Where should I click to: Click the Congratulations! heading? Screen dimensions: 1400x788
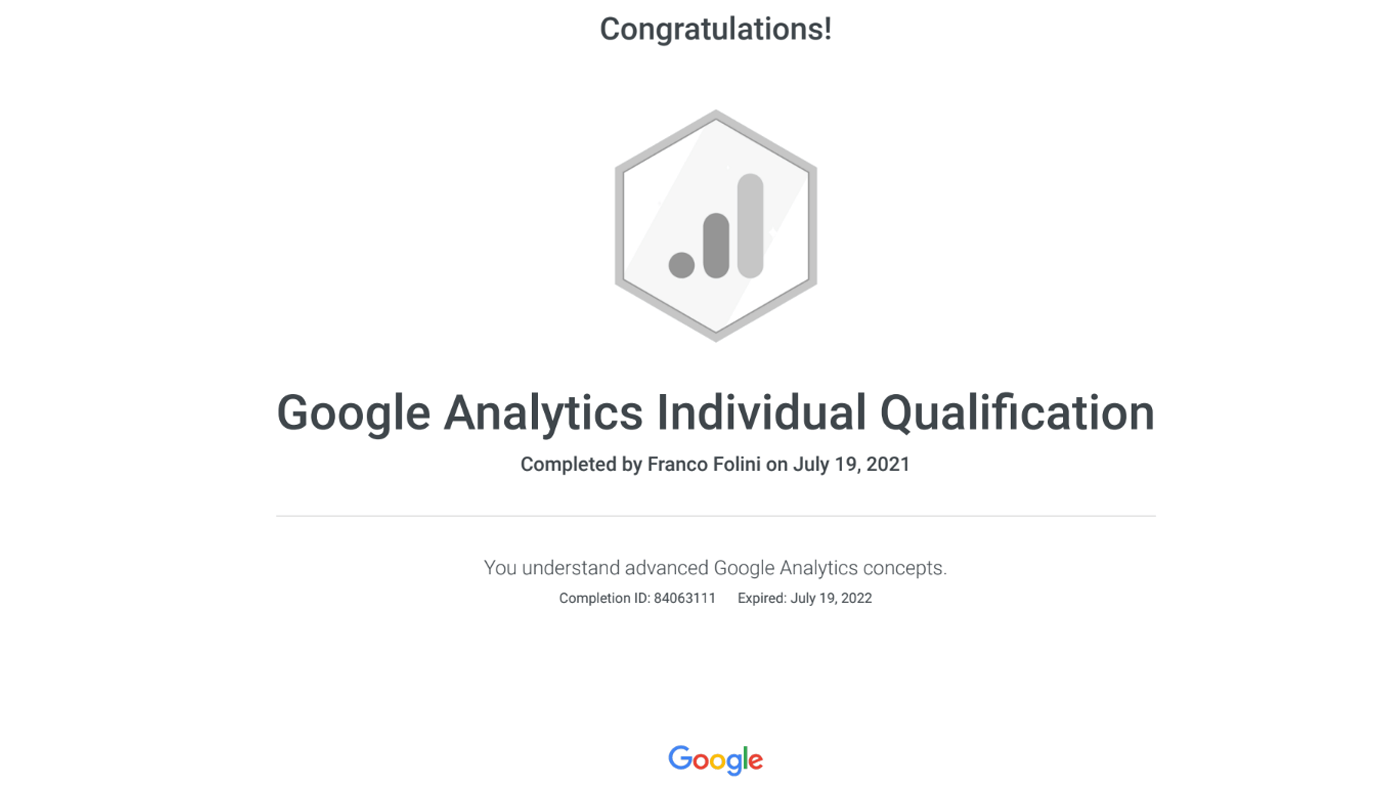[x=715, y=29]
